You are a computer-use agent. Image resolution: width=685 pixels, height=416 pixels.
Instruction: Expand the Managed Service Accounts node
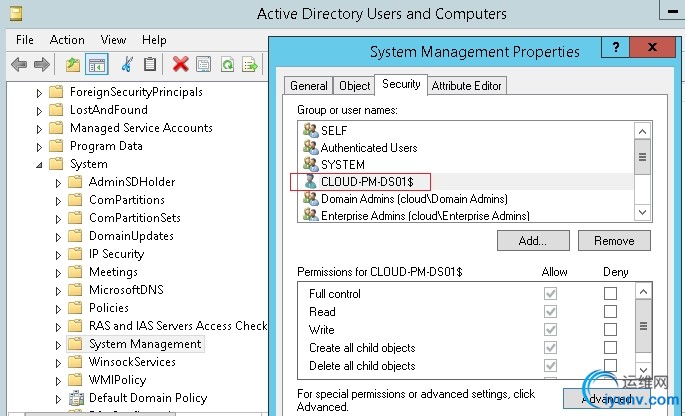click(x=40, y=128)
